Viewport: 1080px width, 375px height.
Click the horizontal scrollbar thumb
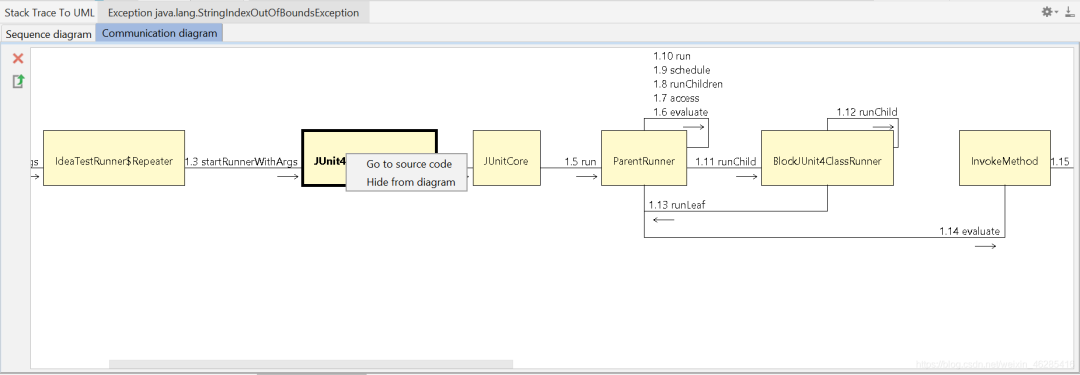click(x=311, y=364)
